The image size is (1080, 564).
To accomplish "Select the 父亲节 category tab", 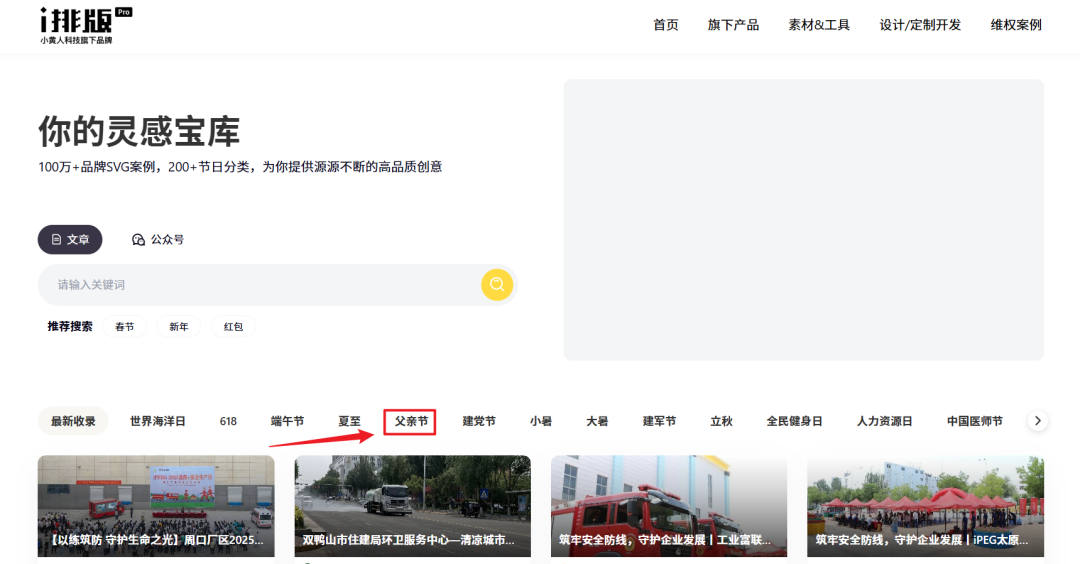I will pos(411,421).
